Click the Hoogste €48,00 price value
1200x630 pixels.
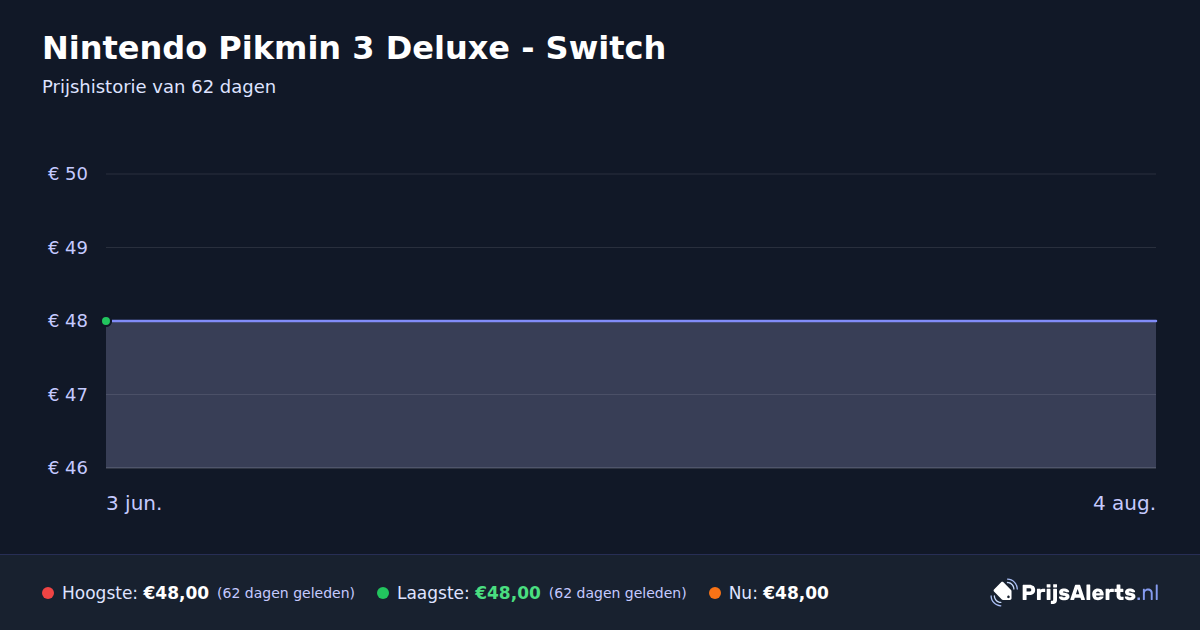(176, 593)
